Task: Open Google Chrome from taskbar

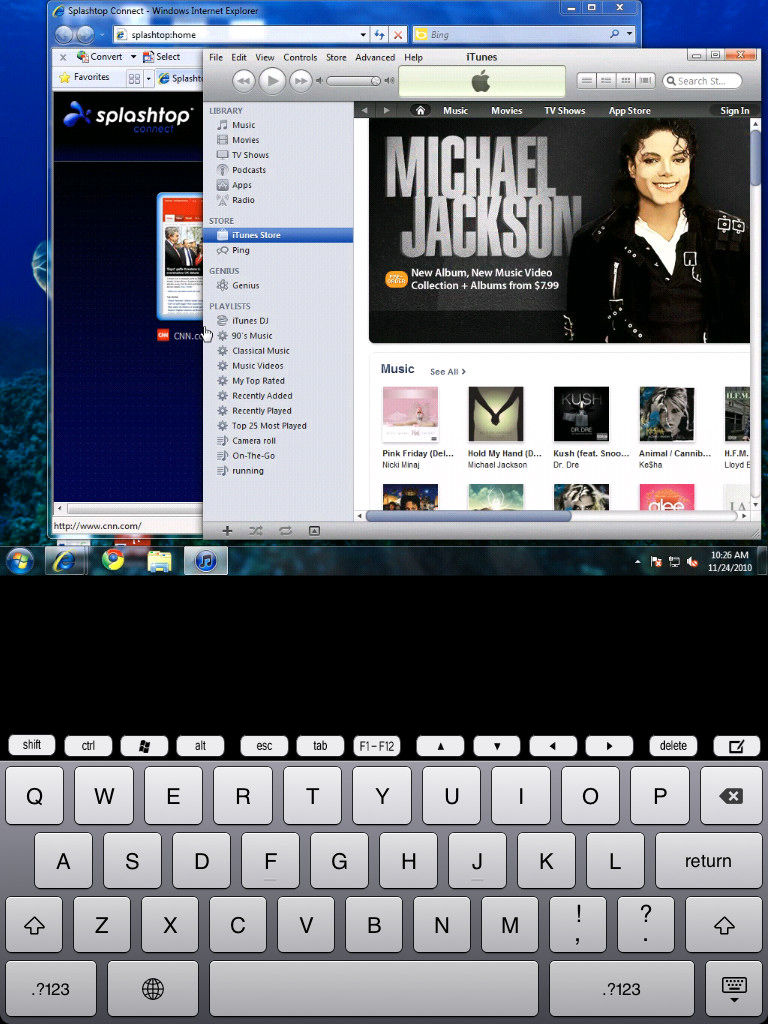Action: 113,560
